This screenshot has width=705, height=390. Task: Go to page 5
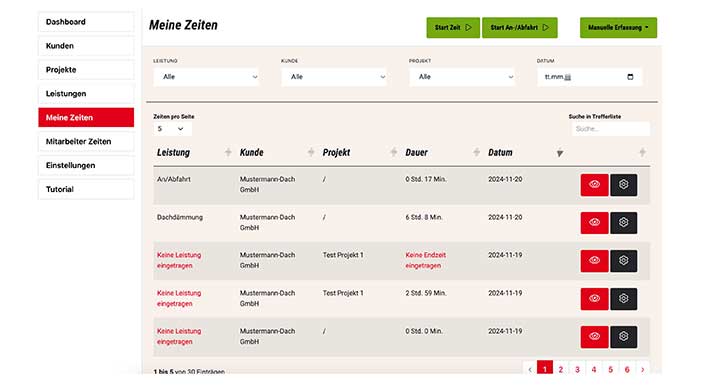(x=611, y=369)
